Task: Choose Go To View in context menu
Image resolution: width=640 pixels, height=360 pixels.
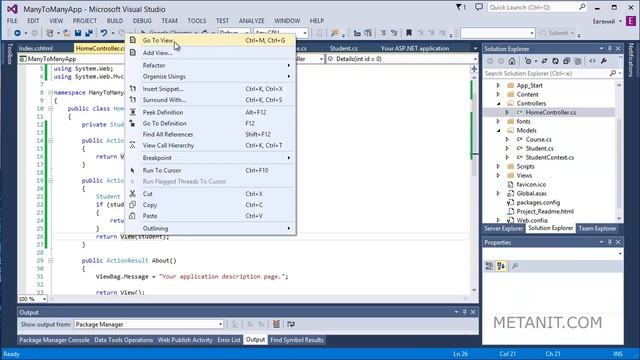Action: click(211, 40)
